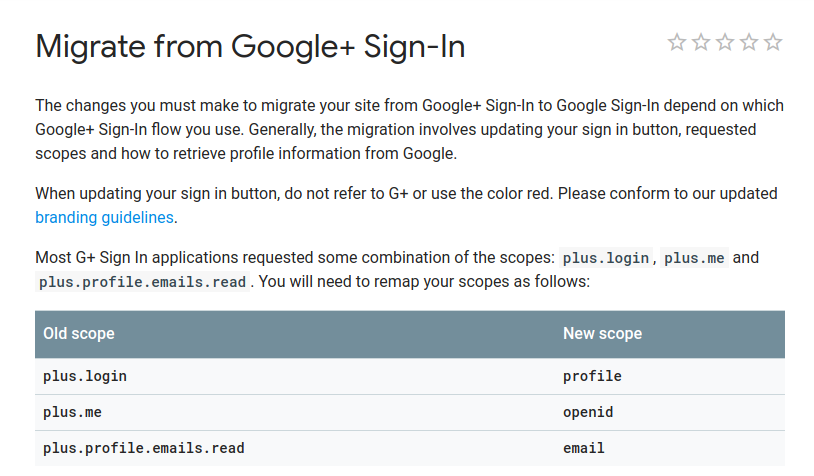Image resolution: width=814 pixels, height=476 pixels.
Task: Rate the page five stars
Action: tap(773, 42)
